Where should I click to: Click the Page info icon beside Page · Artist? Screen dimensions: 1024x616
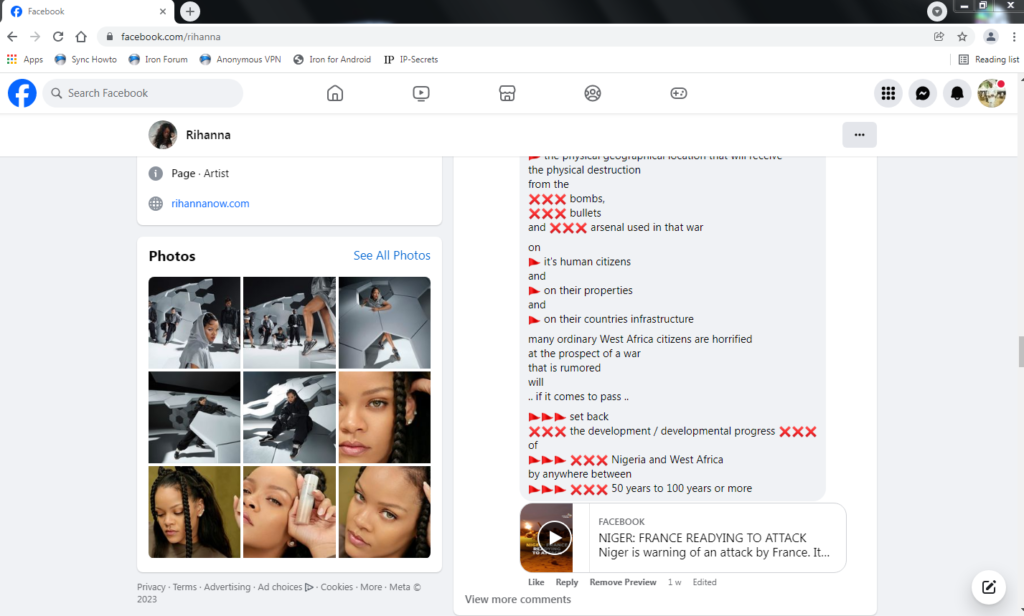coord(155,174)
